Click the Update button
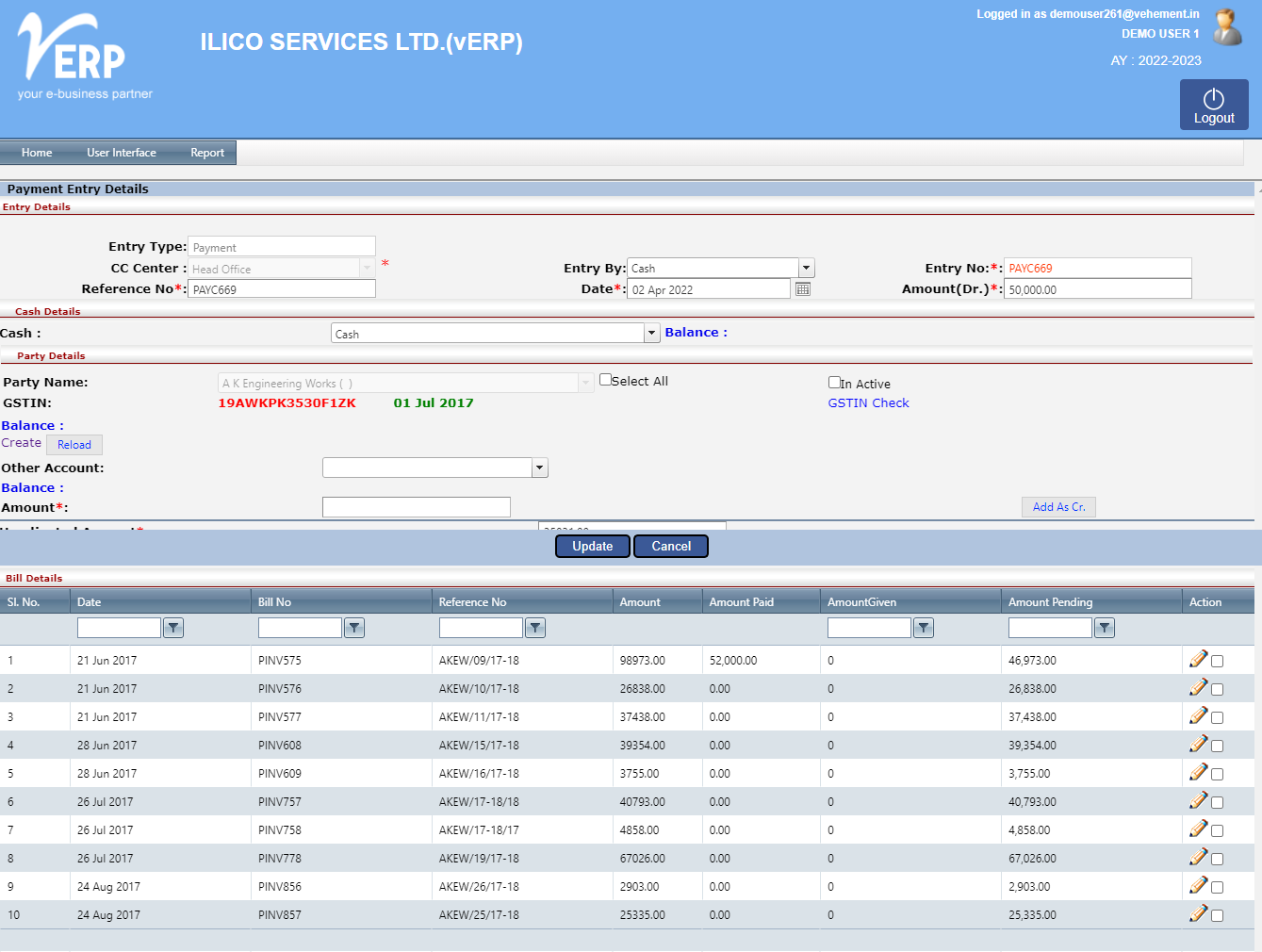The width and height of the screenshot is (1262, 952). pos(593,546)
